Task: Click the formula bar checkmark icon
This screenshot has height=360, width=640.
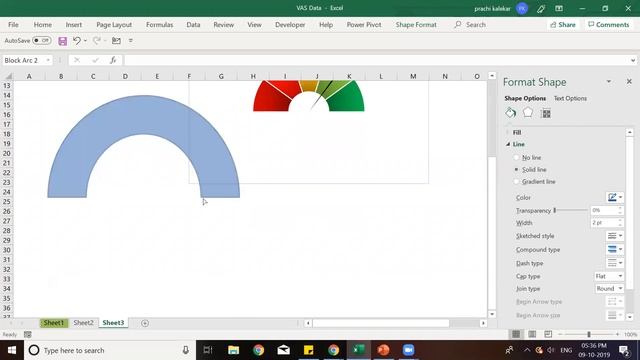Action: [x=95, y=60]
